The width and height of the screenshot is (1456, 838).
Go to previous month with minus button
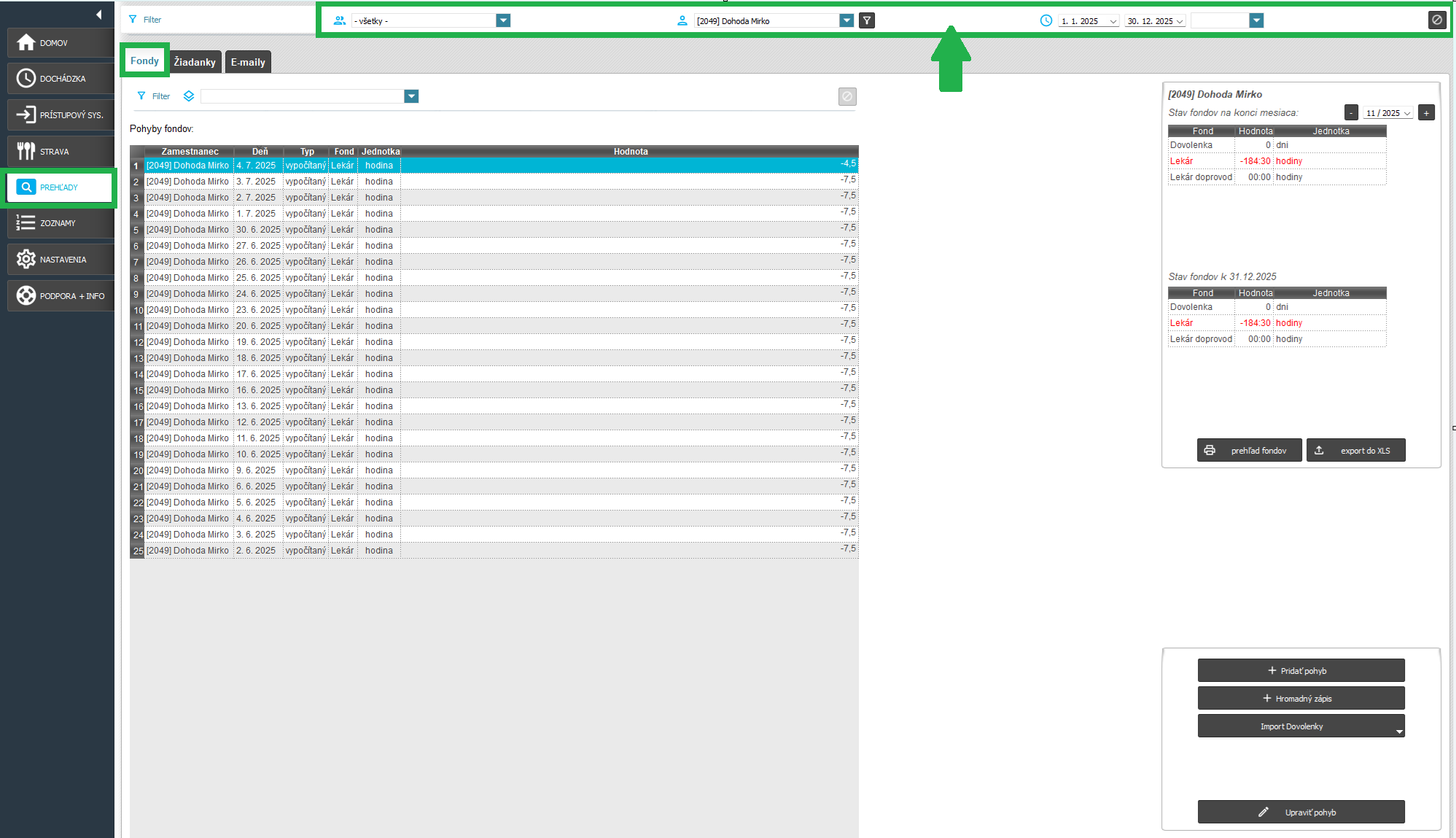[x=1351, y=113]
